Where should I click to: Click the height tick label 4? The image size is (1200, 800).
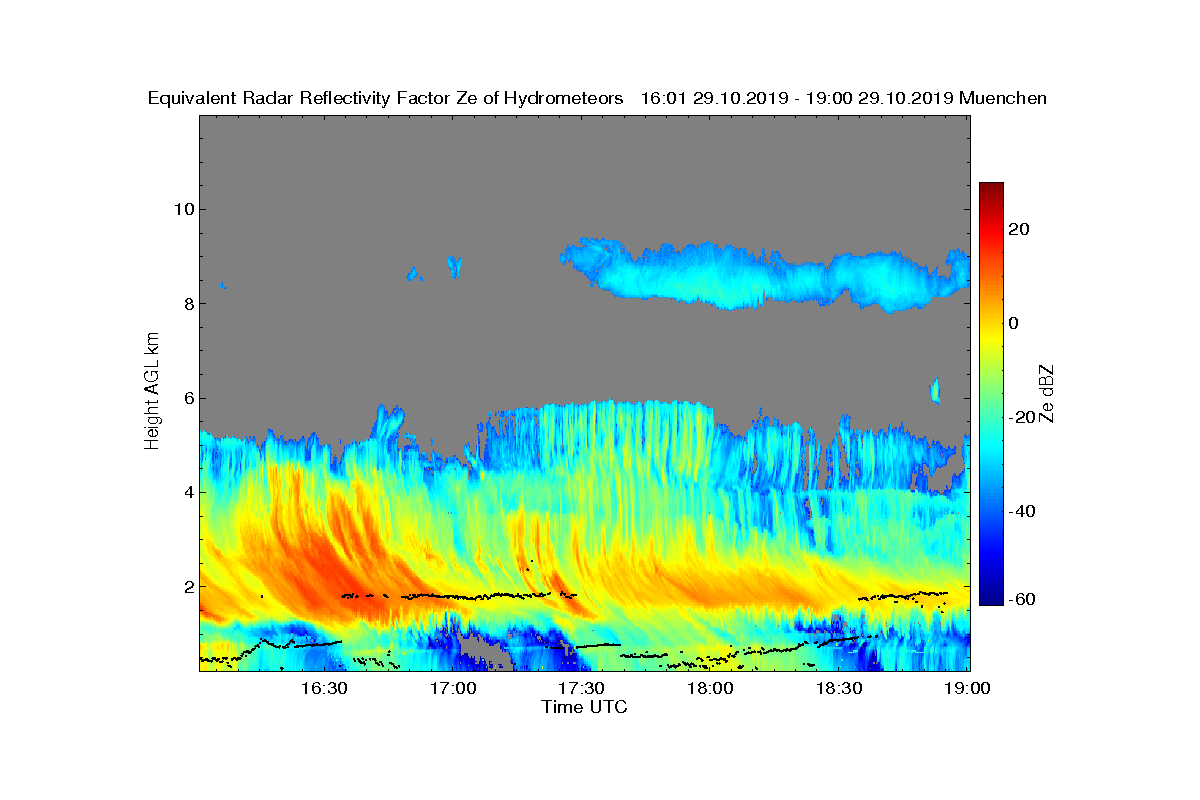pyautogui.click(x=187, y=492)
